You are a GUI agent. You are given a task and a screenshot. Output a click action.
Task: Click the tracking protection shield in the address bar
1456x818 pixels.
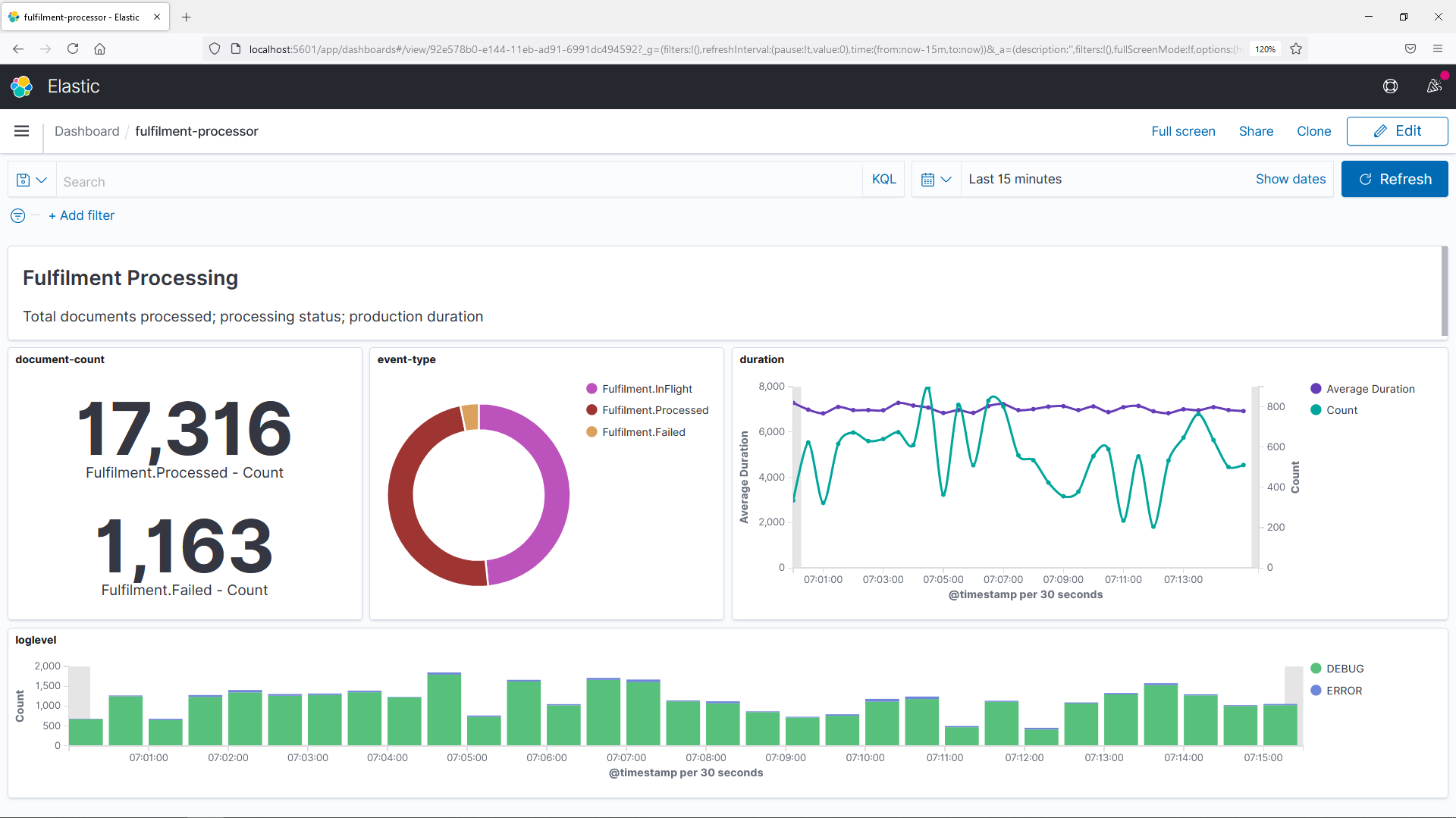(215, 49)
